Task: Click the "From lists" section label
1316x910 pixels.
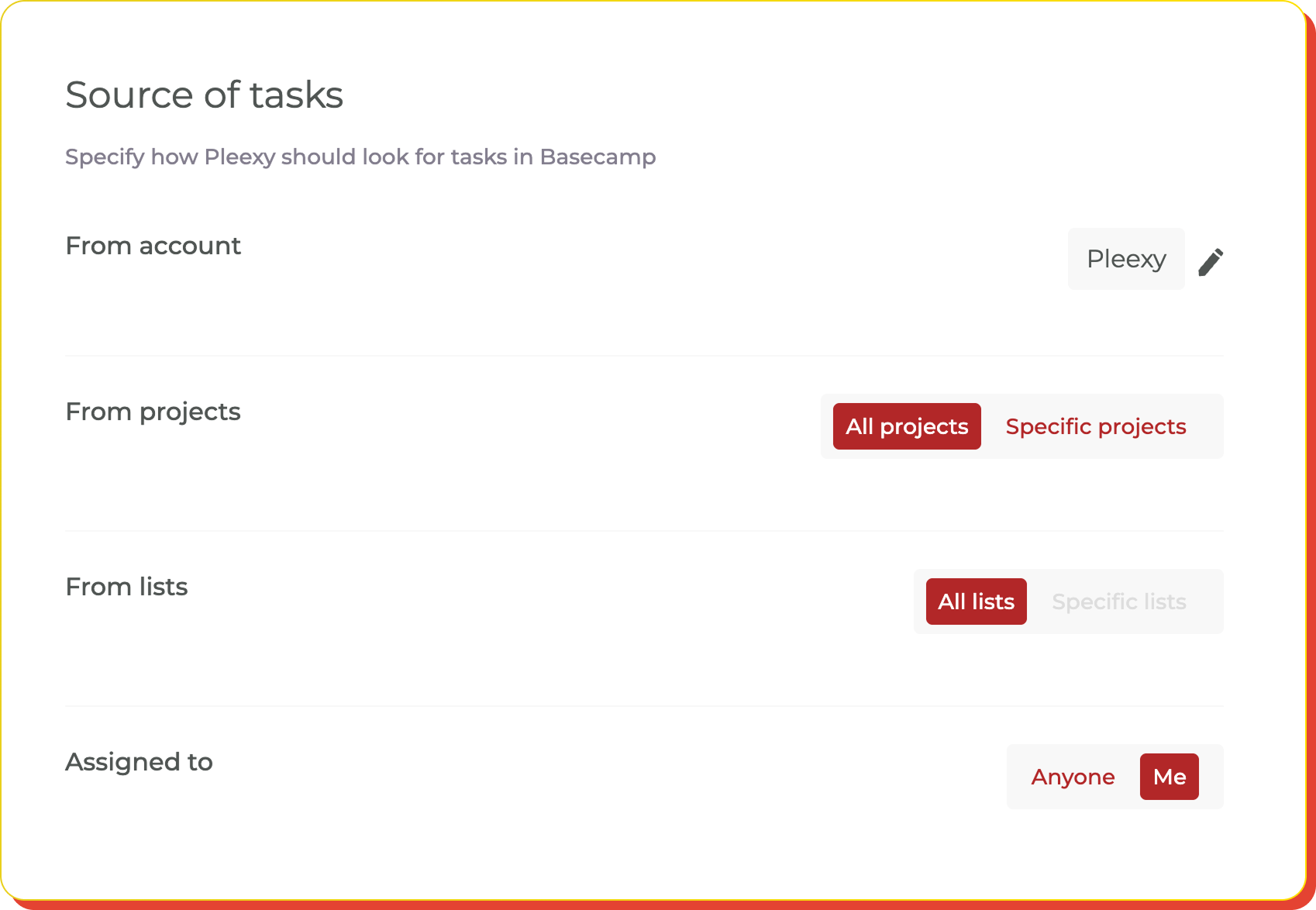Action: 126,587
